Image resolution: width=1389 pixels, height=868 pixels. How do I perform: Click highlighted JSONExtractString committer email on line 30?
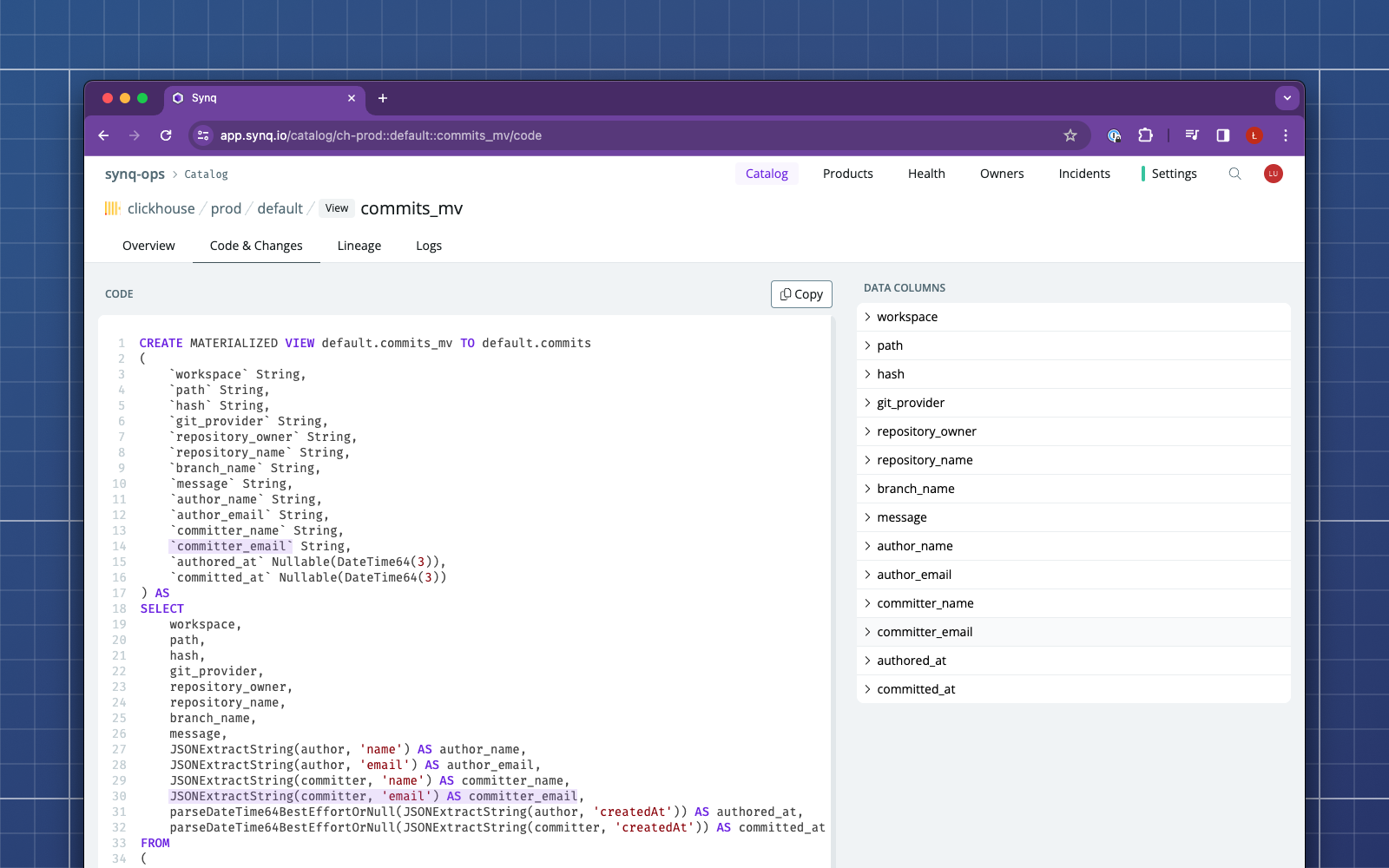click(373, 796)
